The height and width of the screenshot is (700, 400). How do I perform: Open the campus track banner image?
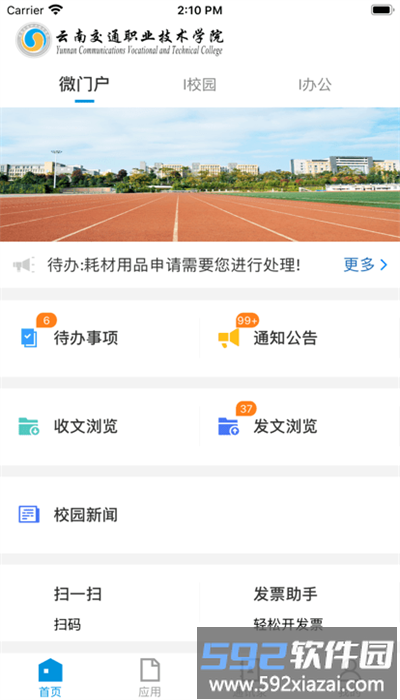200,175
